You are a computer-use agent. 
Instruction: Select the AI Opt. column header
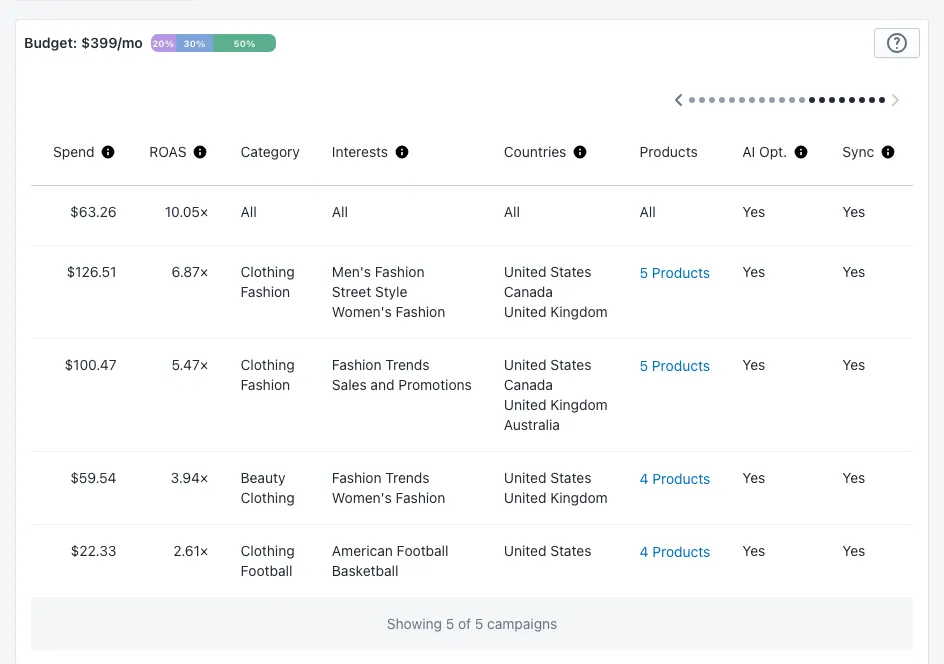[x=765, y=152]
